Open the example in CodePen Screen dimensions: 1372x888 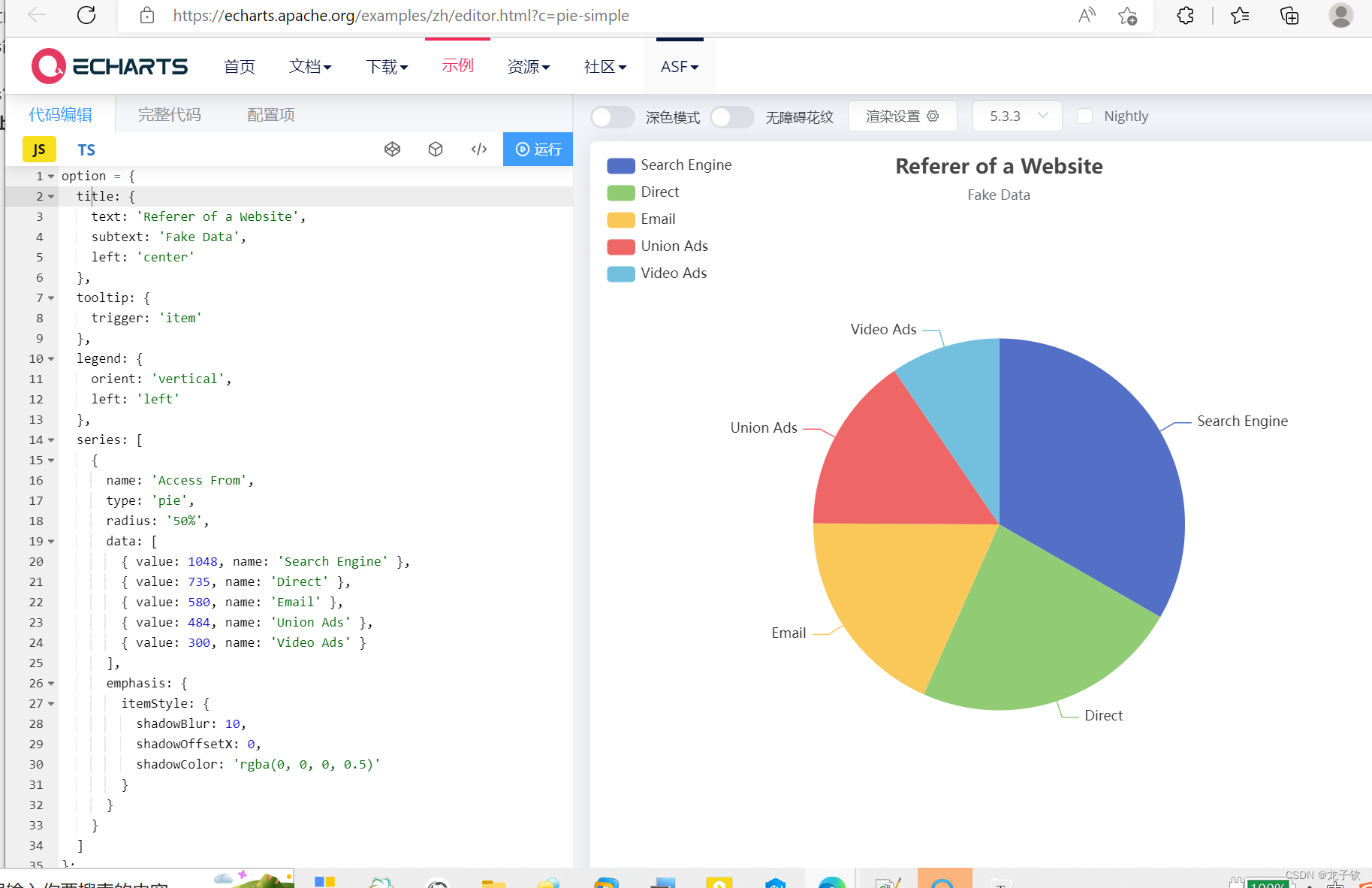[x=393, y=149]
